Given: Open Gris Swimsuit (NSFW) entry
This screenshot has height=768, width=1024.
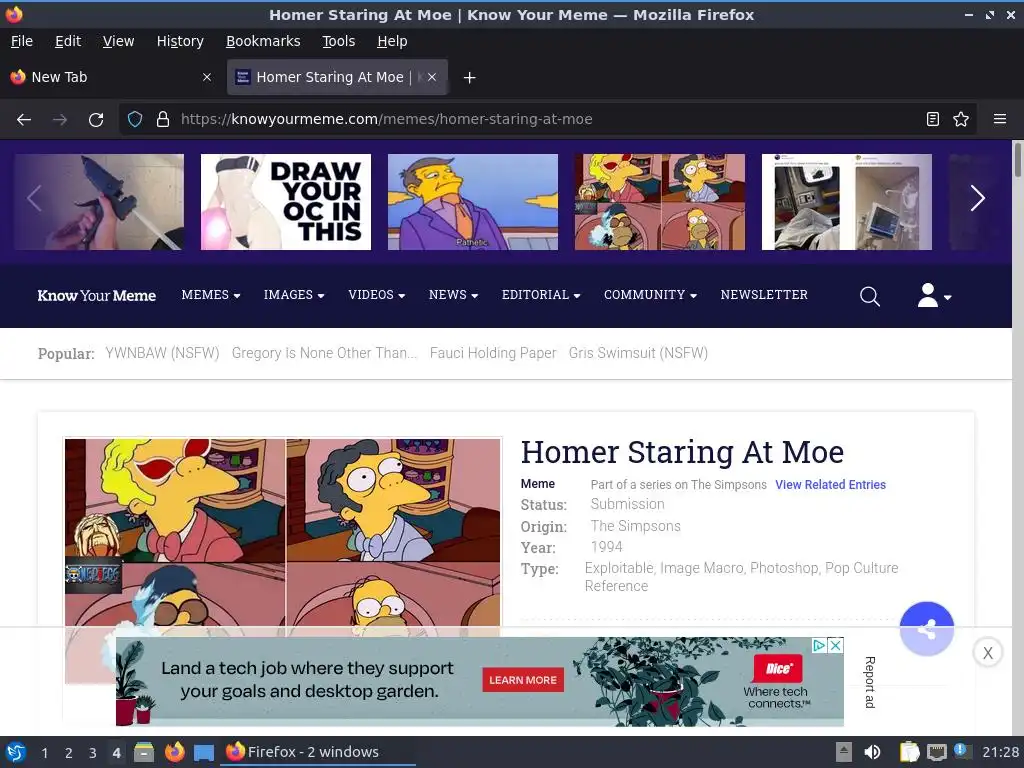Looking at the screenshot, I should click(x=638, y=353).
